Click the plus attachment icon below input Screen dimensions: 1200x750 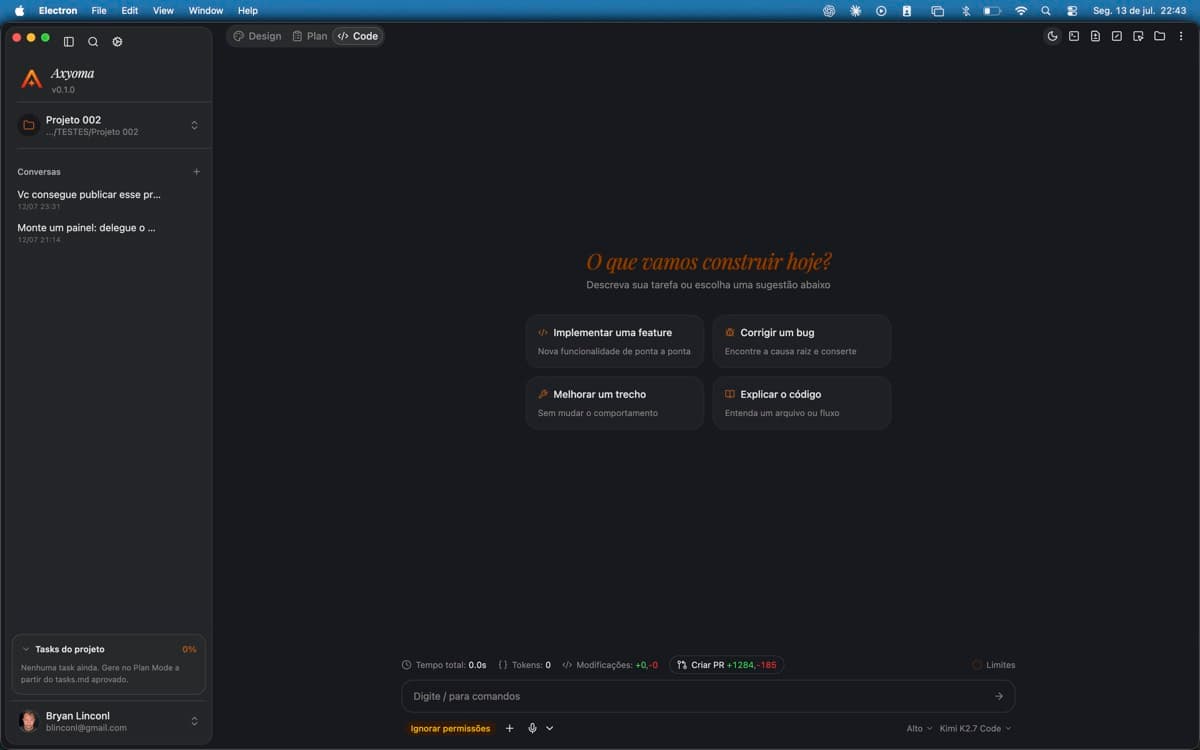(509, 728)
